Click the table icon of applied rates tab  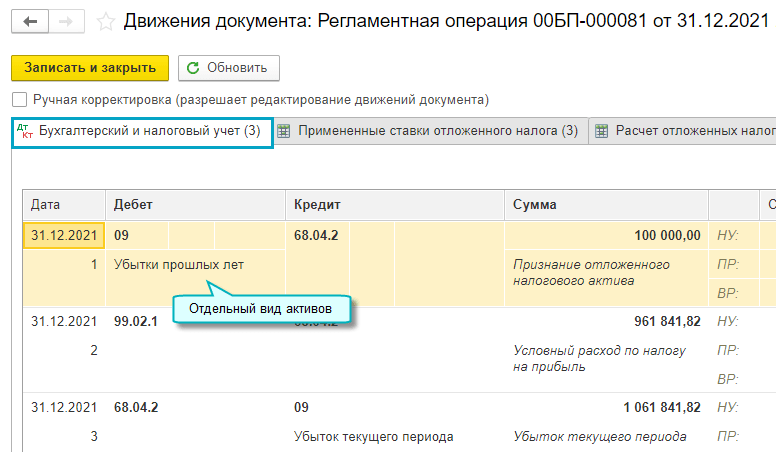click(284, 131)
